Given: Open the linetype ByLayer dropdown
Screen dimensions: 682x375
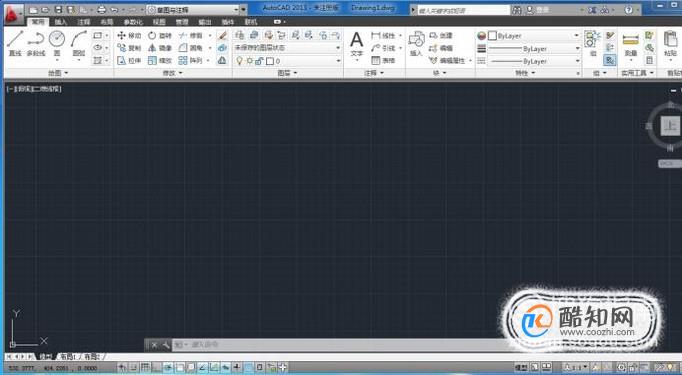Looking at the screenshot, I should pyautogui.click(x=534, y=61).
